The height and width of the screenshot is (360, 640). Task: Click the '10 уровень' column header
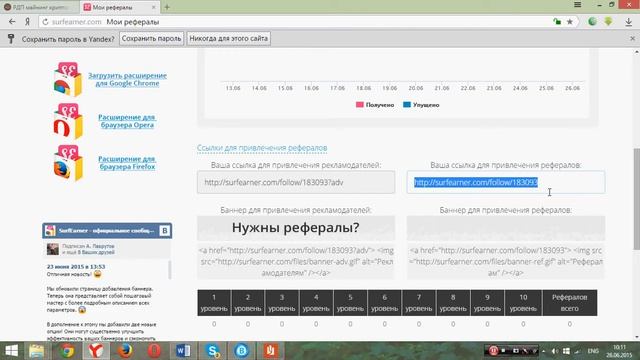pyautogui.click(x=523, y=303)
